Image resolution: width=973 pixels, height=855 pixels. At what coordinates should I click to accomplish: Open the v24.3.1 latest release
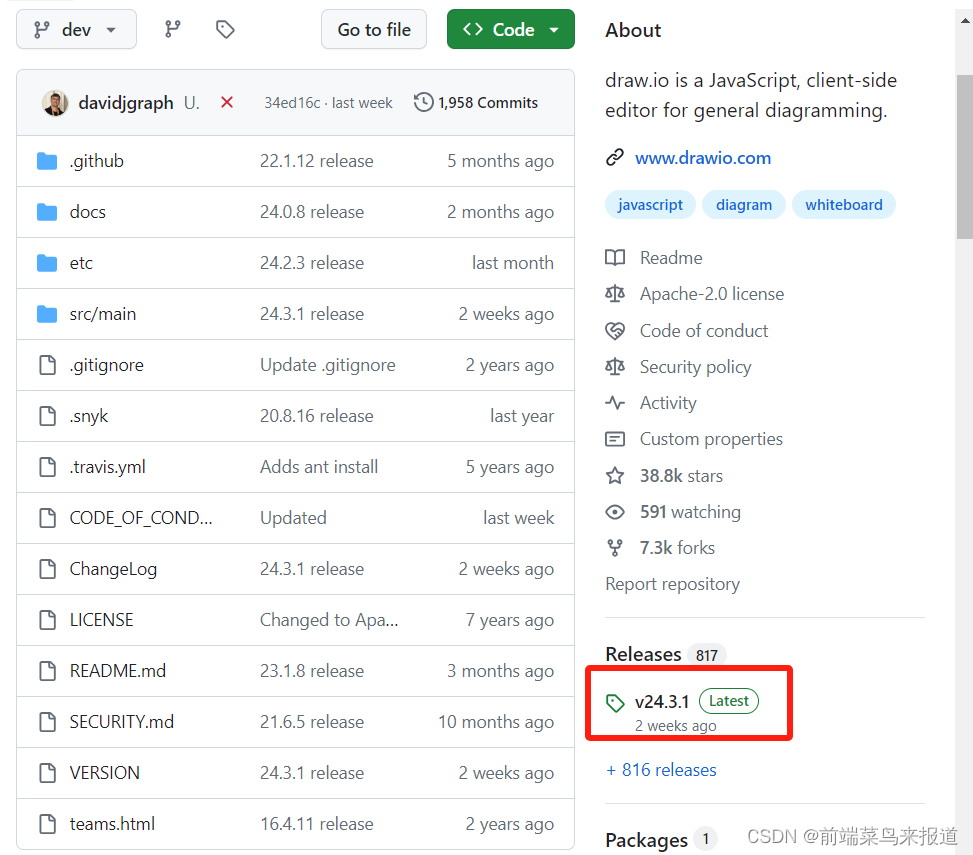(x=661, y=702)
